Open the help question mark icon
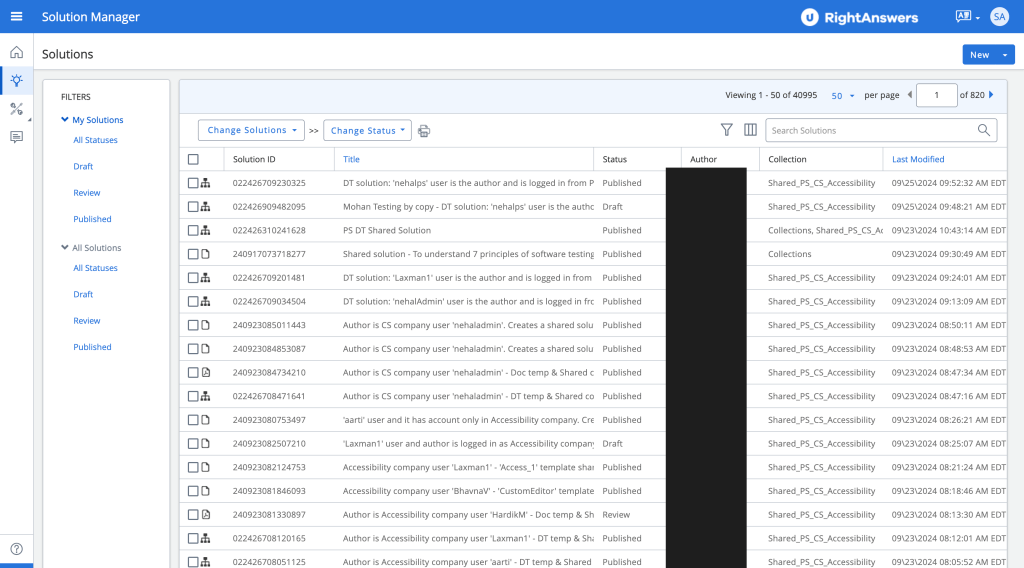1024x568 pixels. click(x=16, y=549)
